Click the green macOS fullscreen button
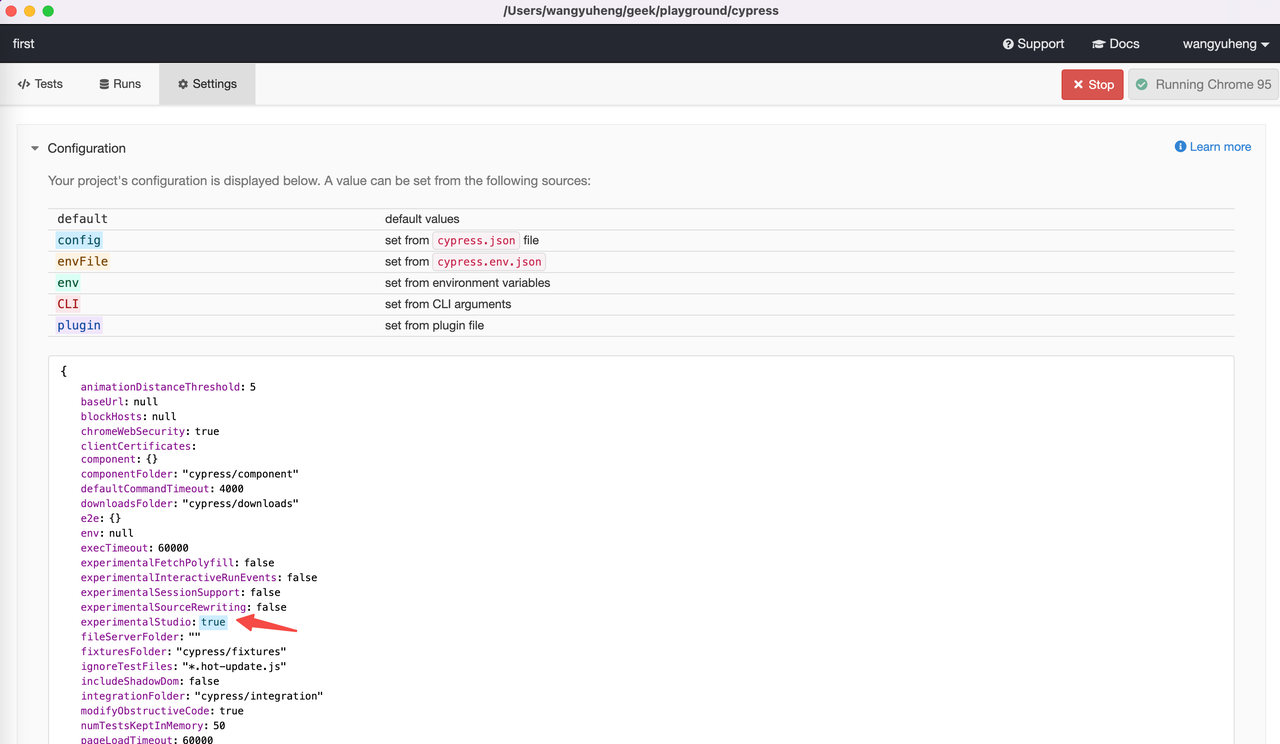Image resolution: width=1280 pixels, height=744 pixels. (x=48, y=11)
